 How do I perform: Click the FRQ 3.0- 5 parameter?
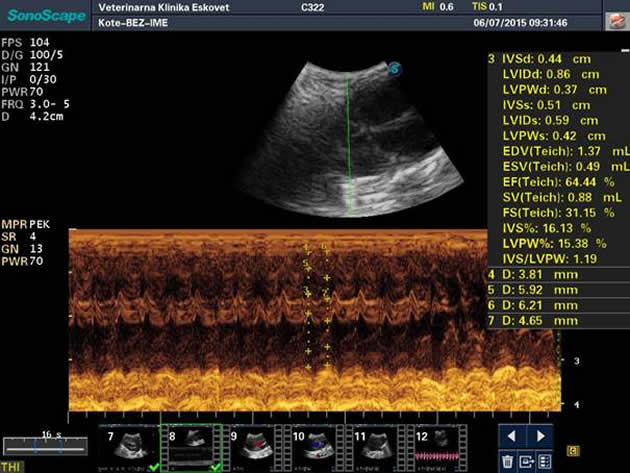35,104
